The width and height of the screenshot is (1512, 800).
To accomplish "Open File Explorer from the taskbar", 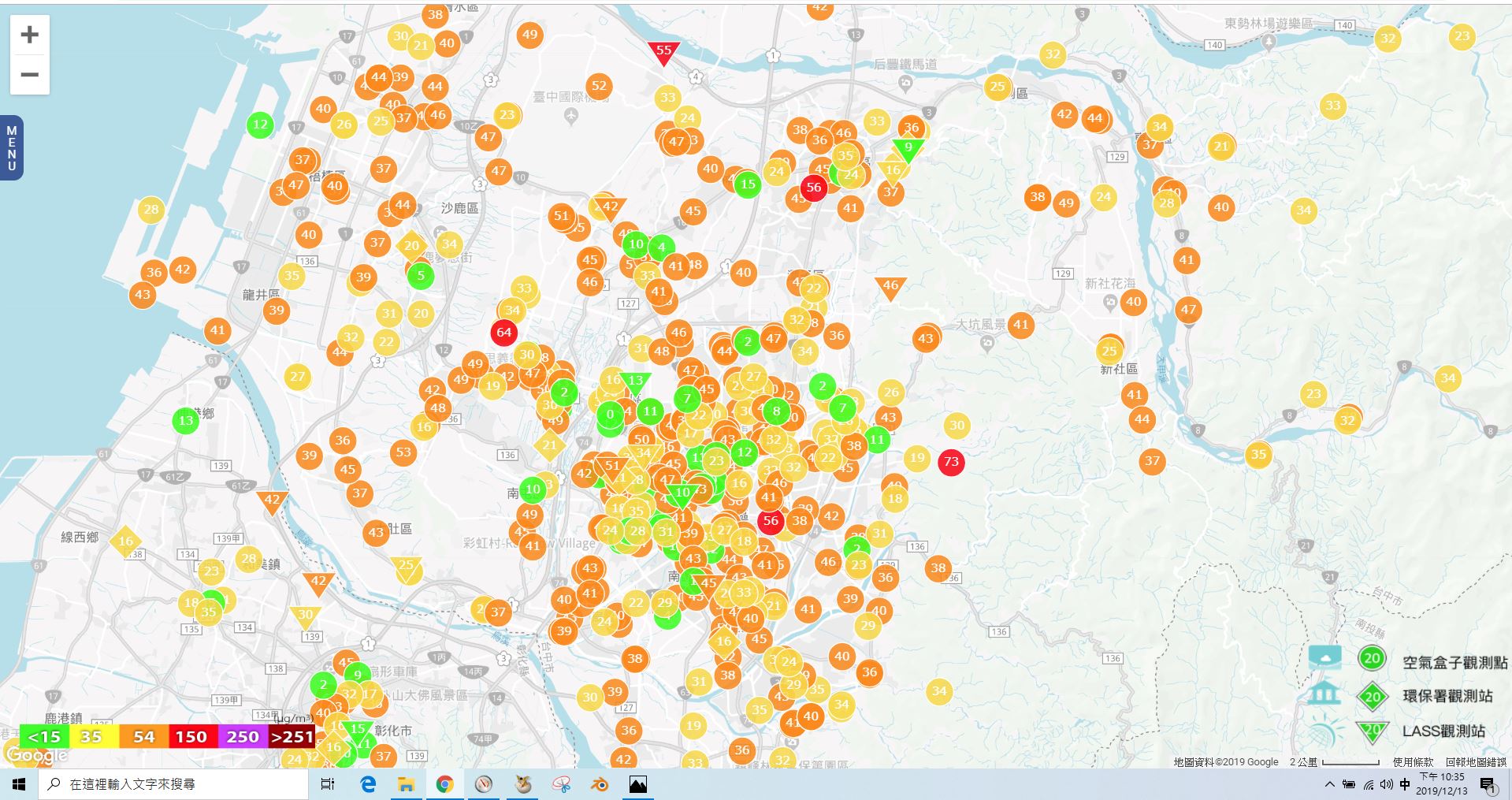I will (406, 784).
